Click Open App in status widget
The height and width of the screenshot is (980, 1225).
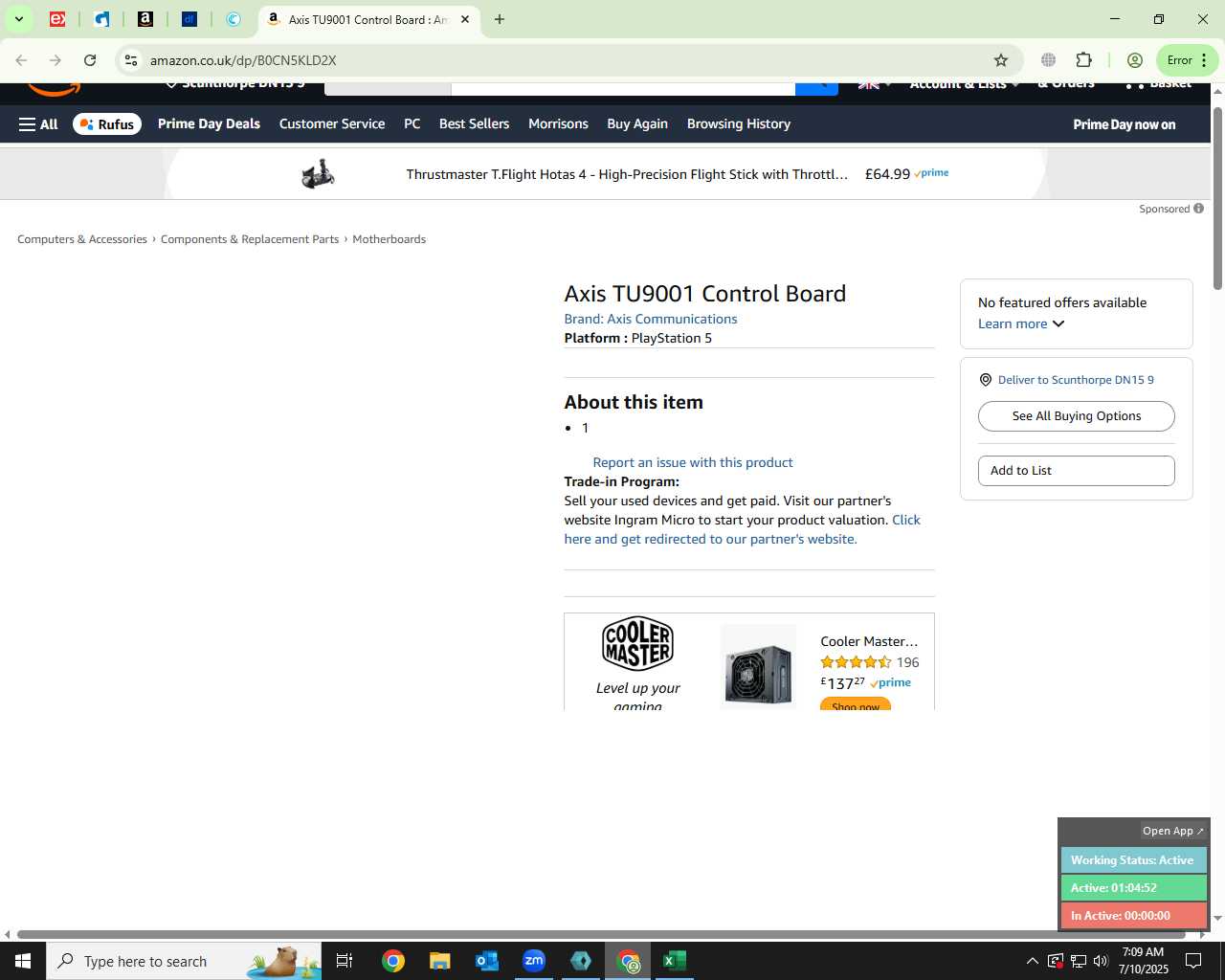pos(1173,831)
